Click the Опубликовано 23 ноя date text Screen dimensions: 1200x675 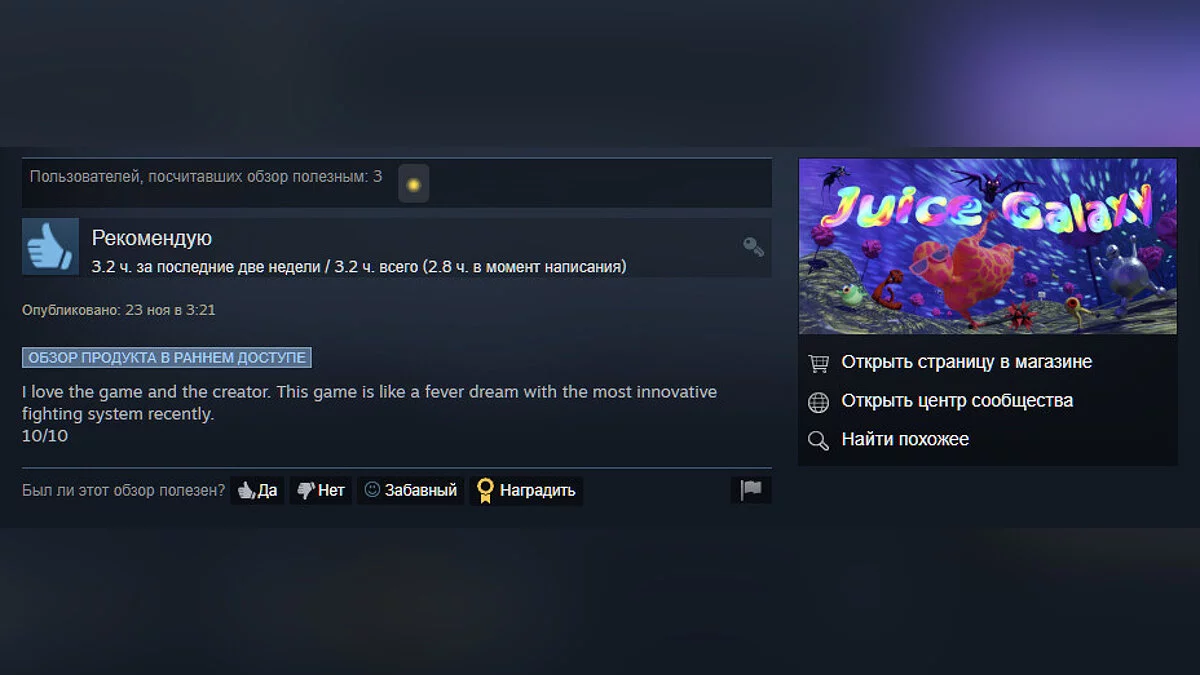tap(119, 310)
